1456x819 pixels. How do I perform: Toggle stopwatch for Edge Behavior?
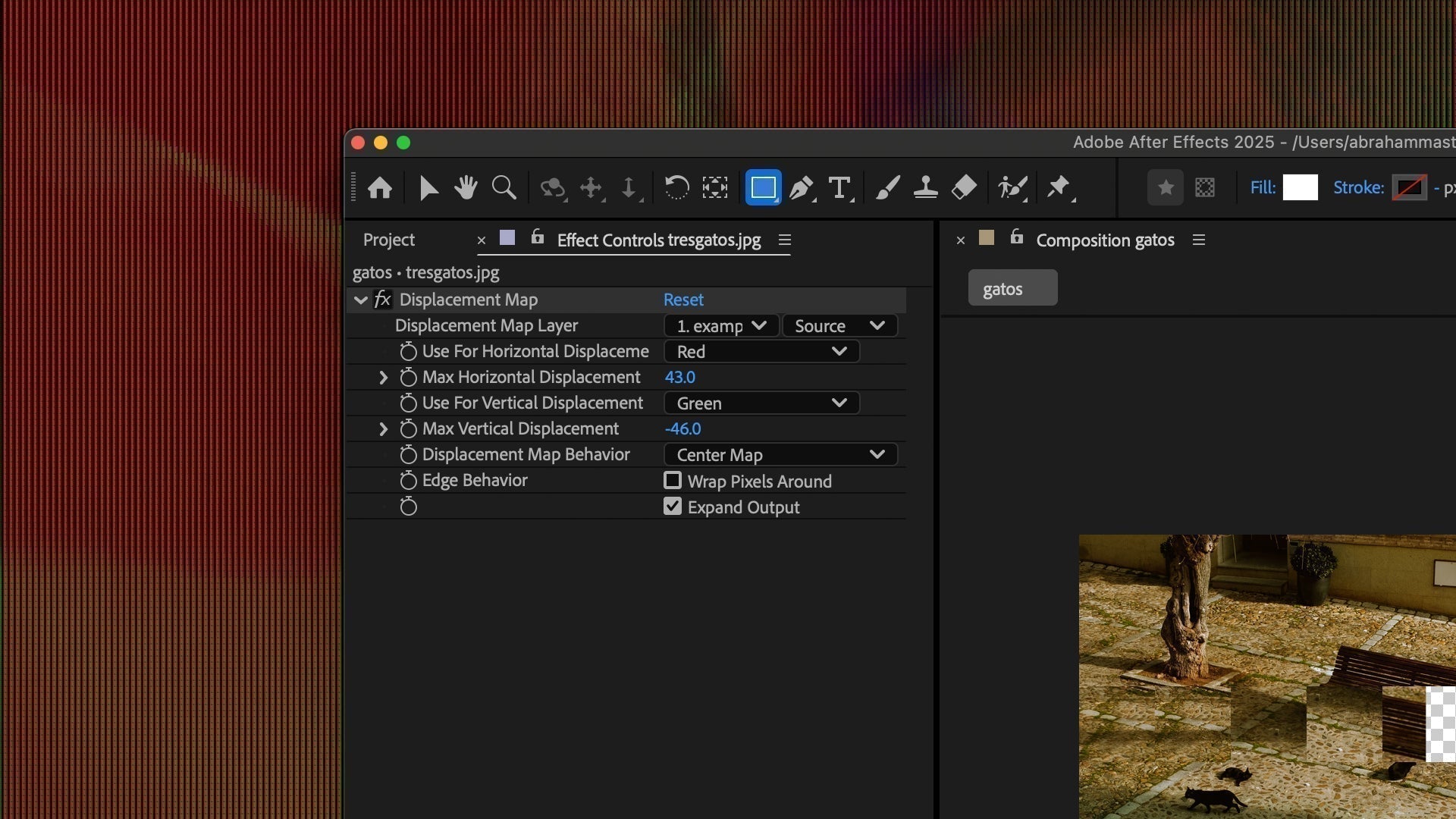coord(408,479)
